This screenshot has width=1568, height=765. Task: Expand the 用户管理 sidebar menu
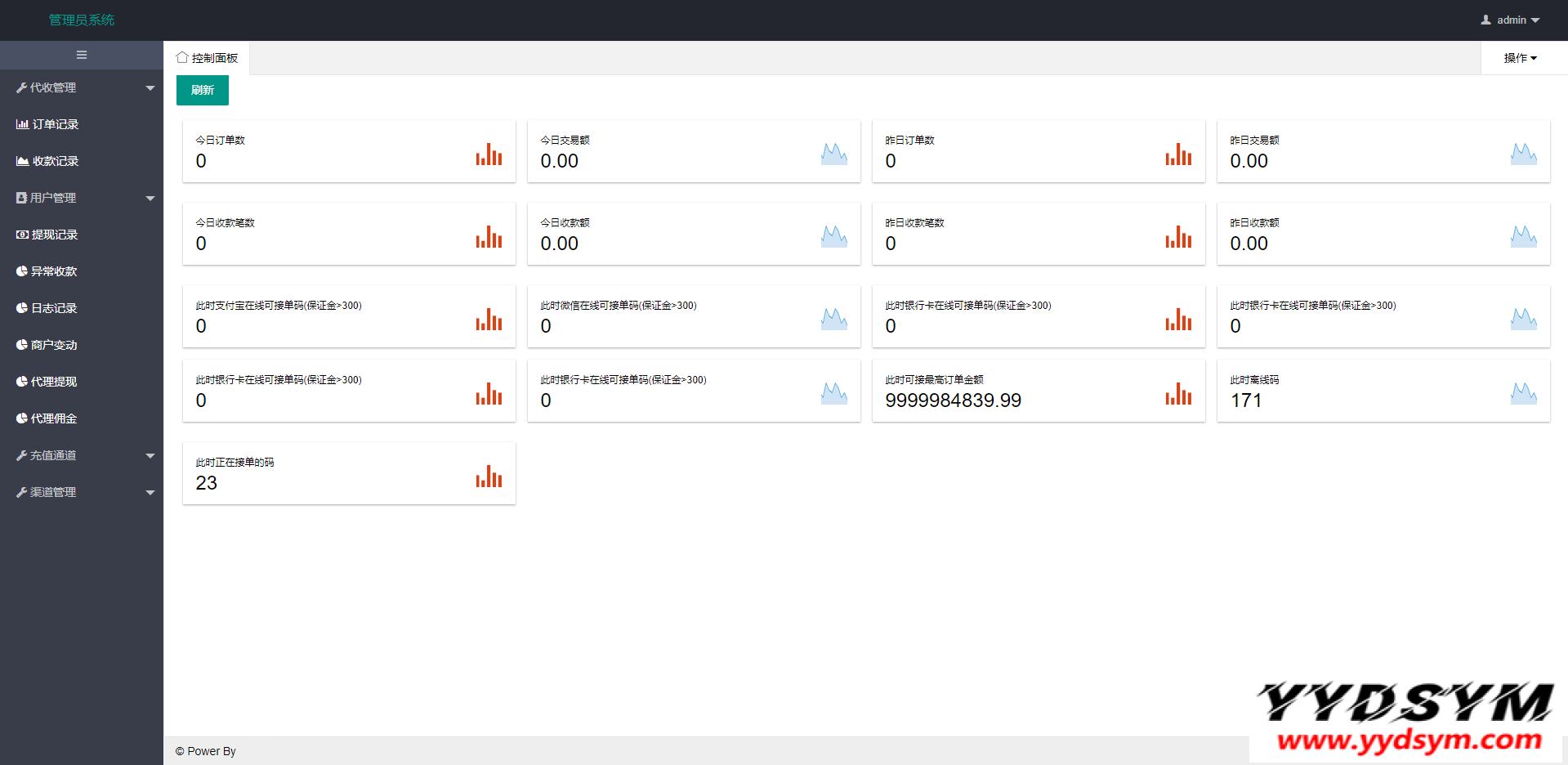click(x=82, y=198)
